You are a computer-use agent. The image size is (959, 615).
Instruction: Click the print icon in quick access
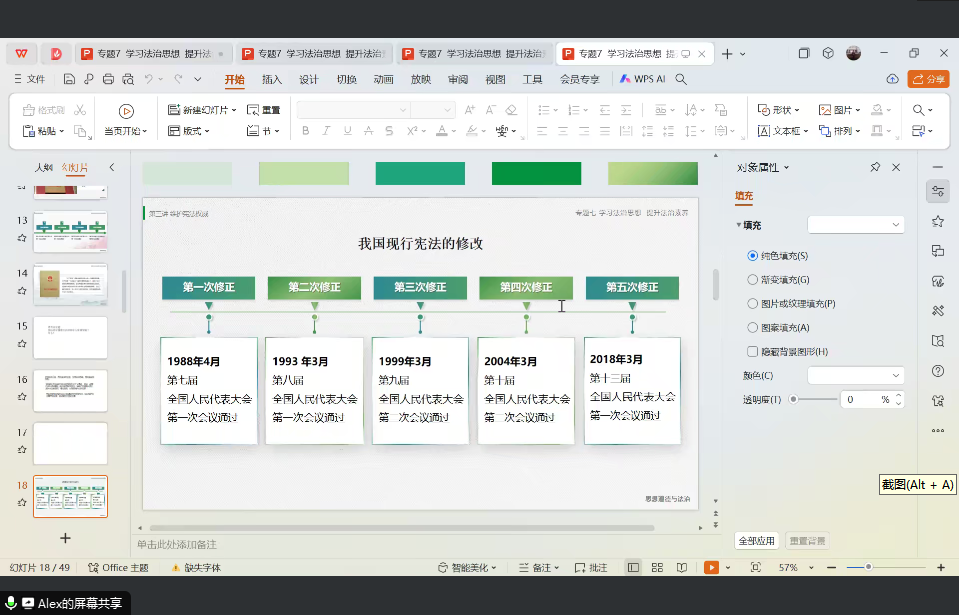[108, 79]
